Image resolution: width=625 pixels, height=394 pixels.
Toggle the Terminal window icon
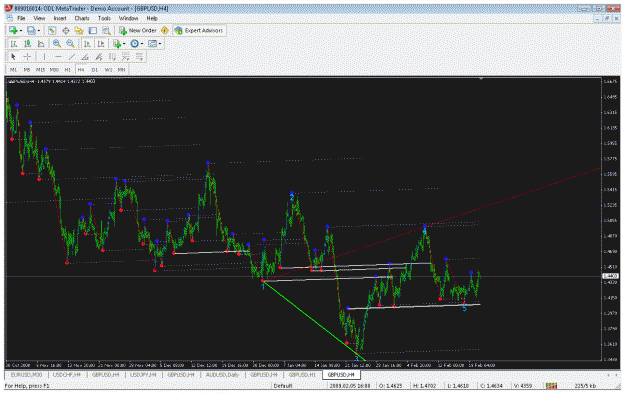tap(92, 30)
